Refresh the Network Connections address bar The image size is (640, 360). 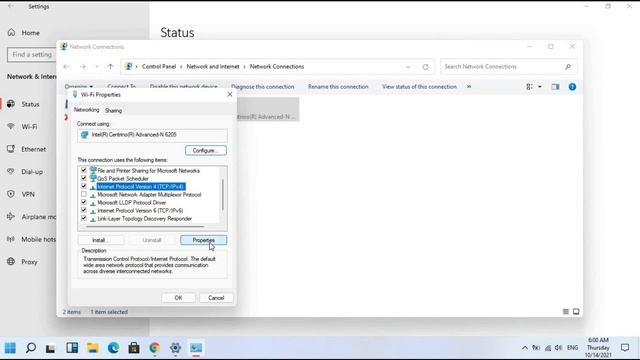click(x=425, y=67)
